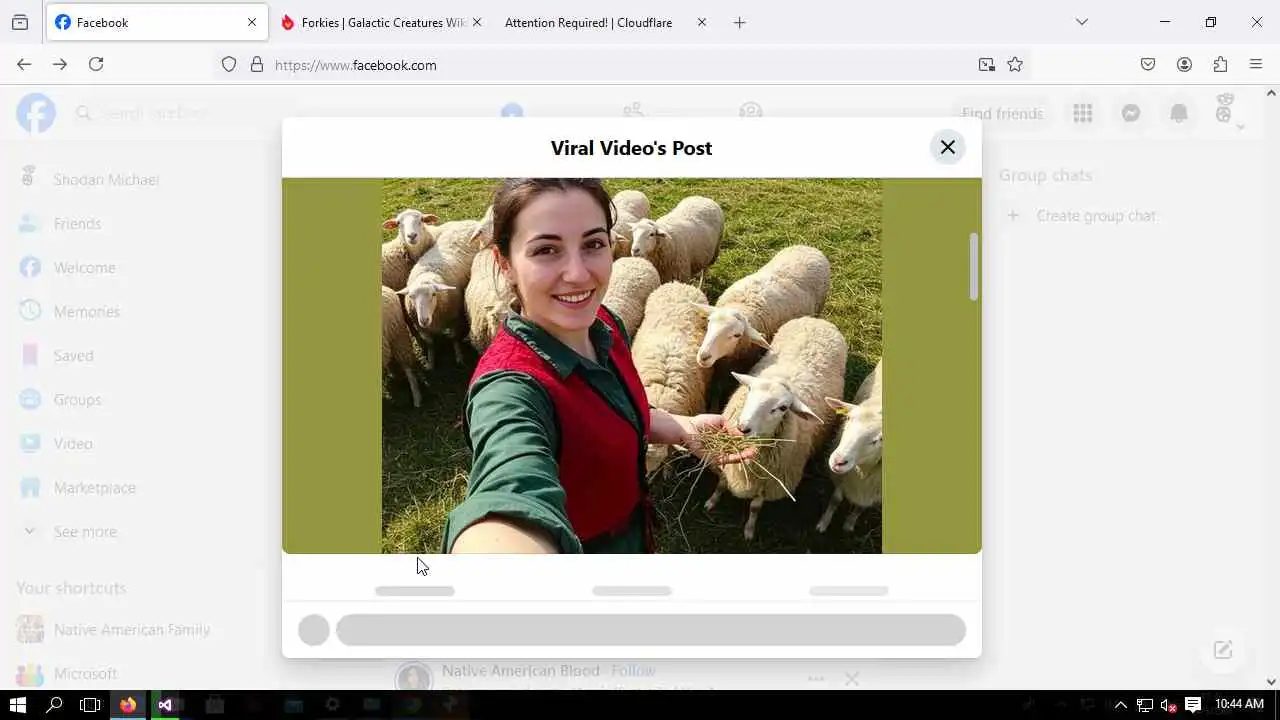The height and width of the screenshot is (720, 1280).
Task: Show site security lock information
Action: pyautogui.click(x=257, y=65)
